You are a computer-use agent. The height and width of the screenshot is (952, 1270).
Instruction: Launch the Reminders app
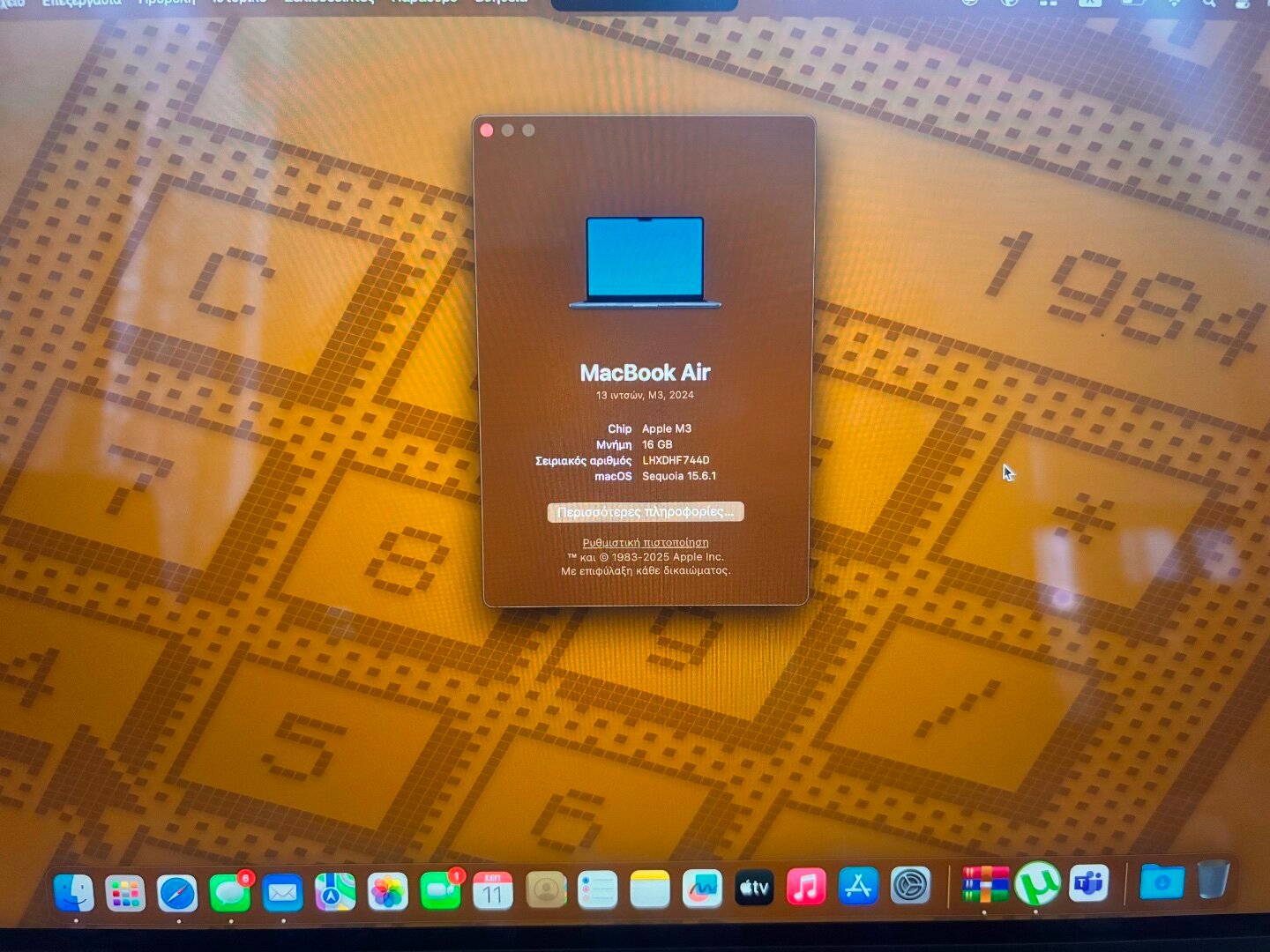597,889
